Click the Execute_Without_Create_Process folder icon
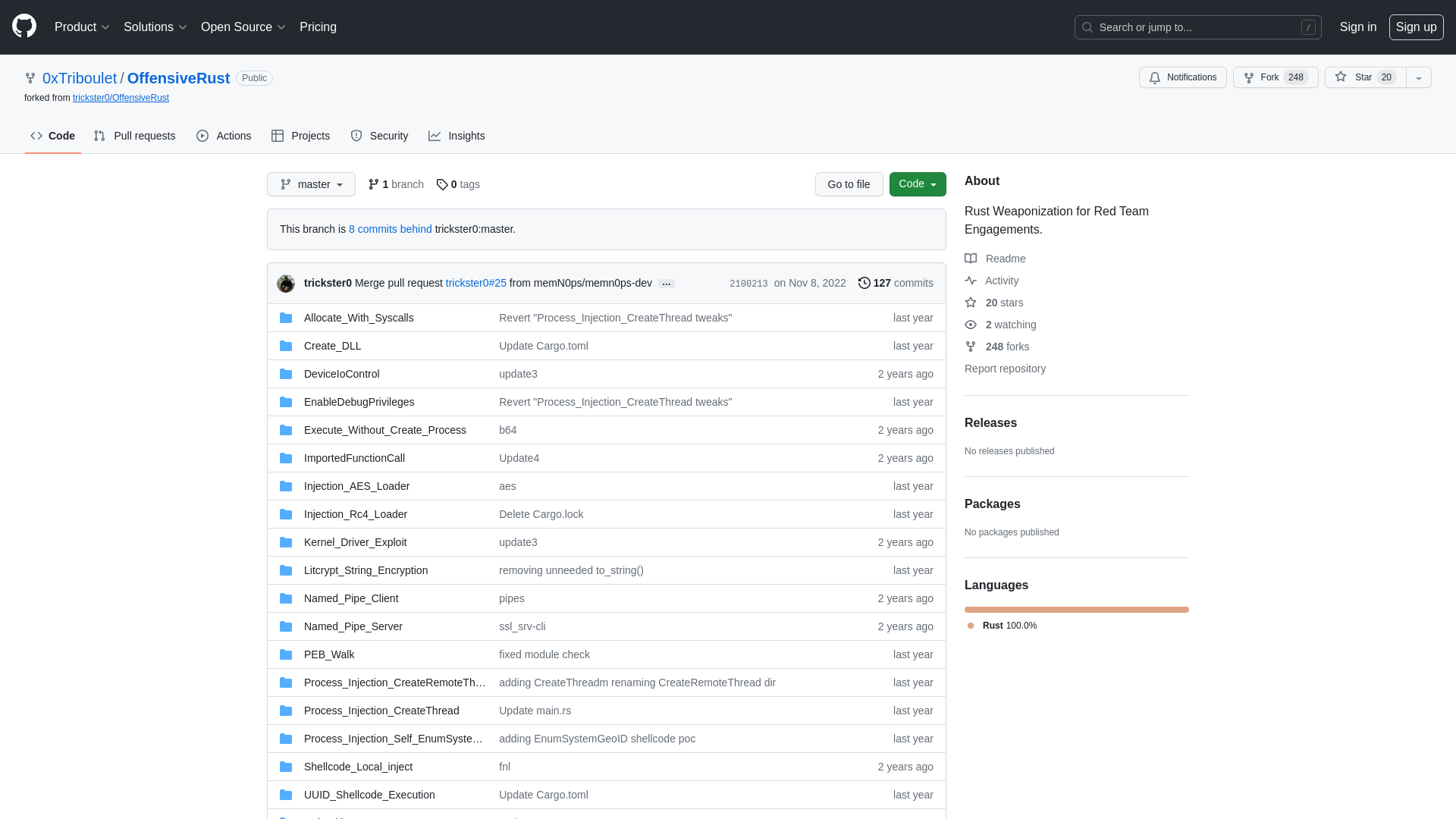Viewport: 1456px width, 819px height. click(x=286, y=430)
